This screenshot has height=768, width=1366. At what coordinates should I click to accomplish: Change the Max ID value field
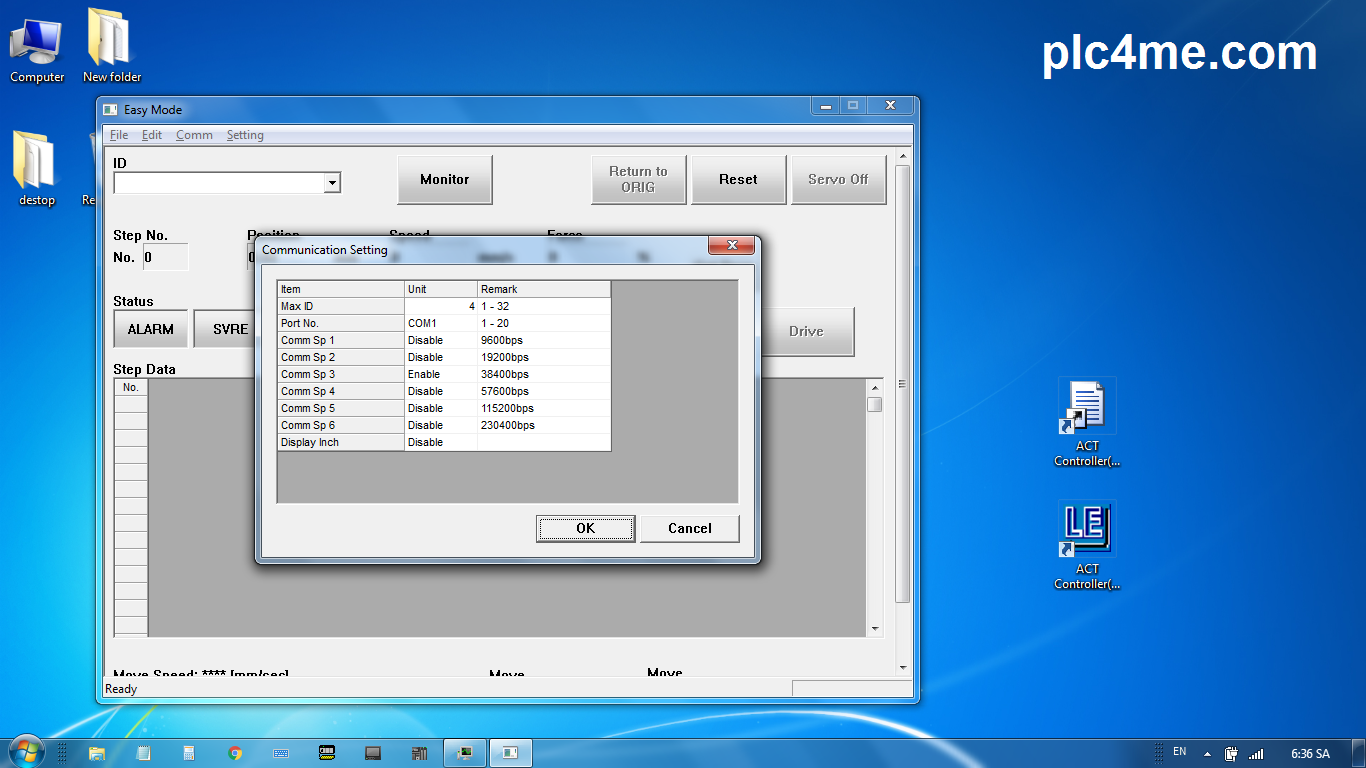tap(440, 306)
